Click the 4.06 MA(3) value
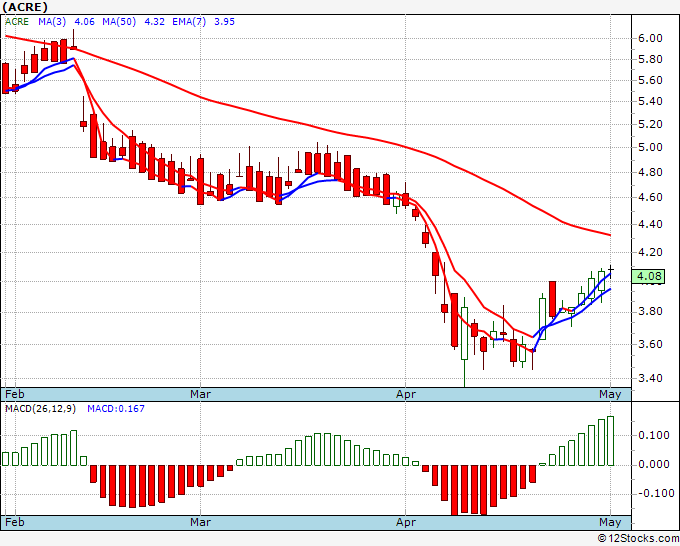The height and width of the screenshot is (546, 680). click(84, 22)
